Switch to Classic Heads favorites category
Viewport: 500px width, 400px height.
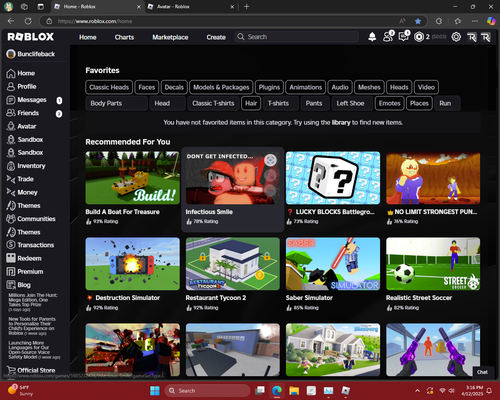click(109, 87)
